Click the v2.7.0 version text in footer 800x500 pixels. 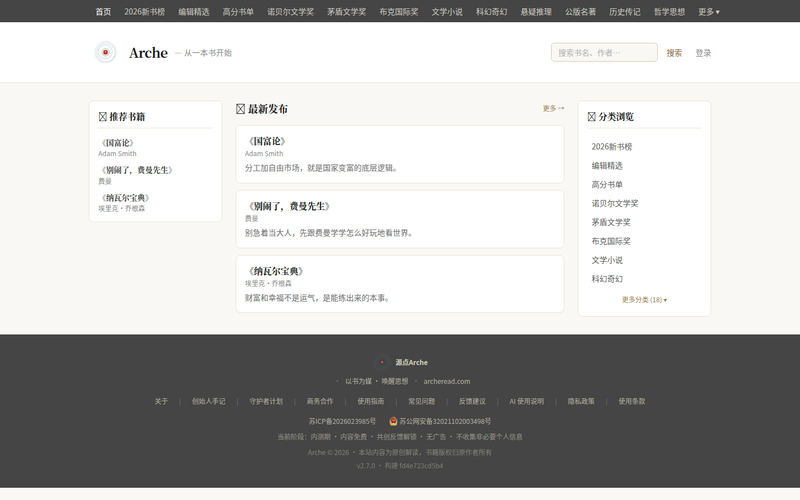click(366, 466)
